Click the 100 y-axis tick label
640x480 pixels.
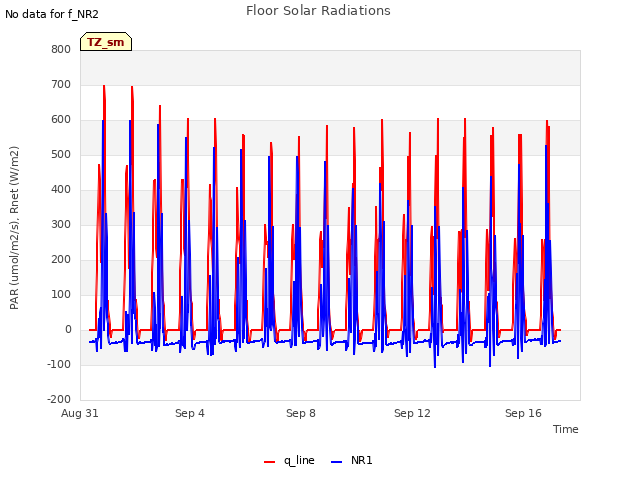tap(61, 294)
